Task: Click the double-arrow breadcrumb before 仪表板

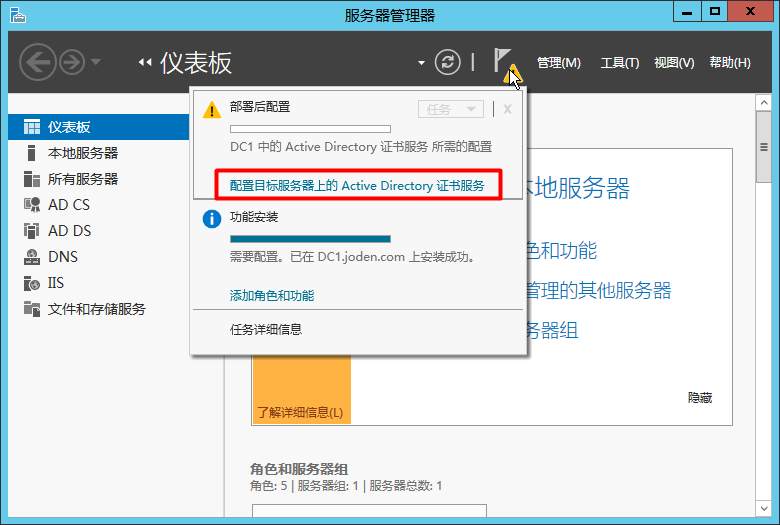Action: click(x=145, y=62)
